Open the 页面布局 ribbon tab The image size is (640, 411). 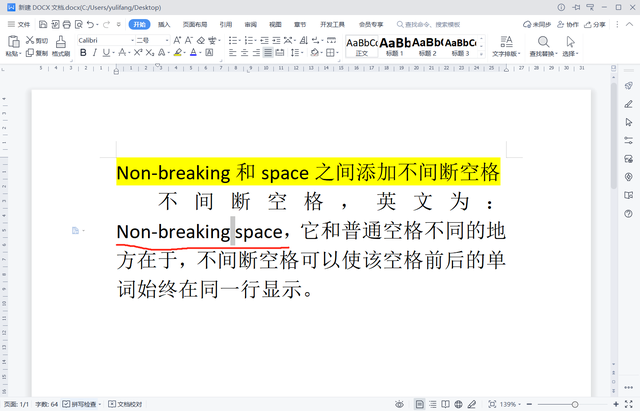coord(195,24)
